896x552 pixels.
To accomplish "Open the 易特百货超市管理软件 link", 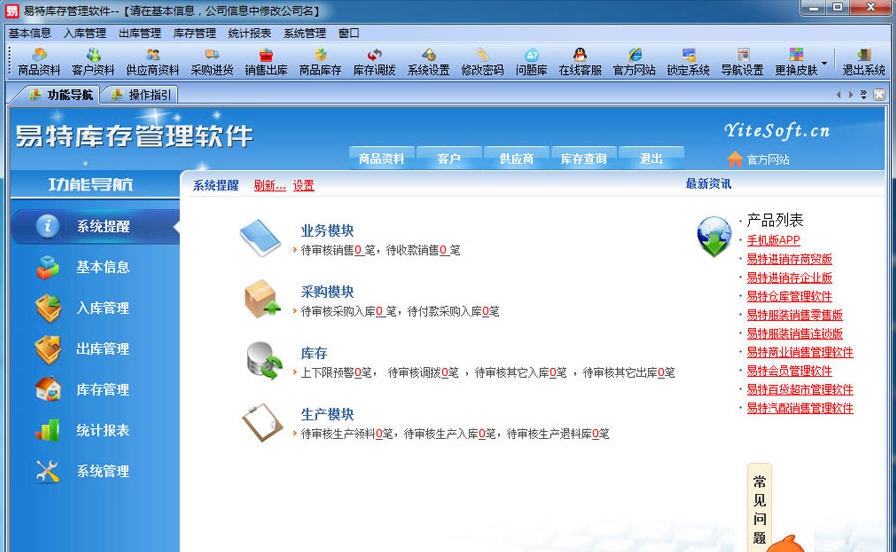I will pos(800,390).
